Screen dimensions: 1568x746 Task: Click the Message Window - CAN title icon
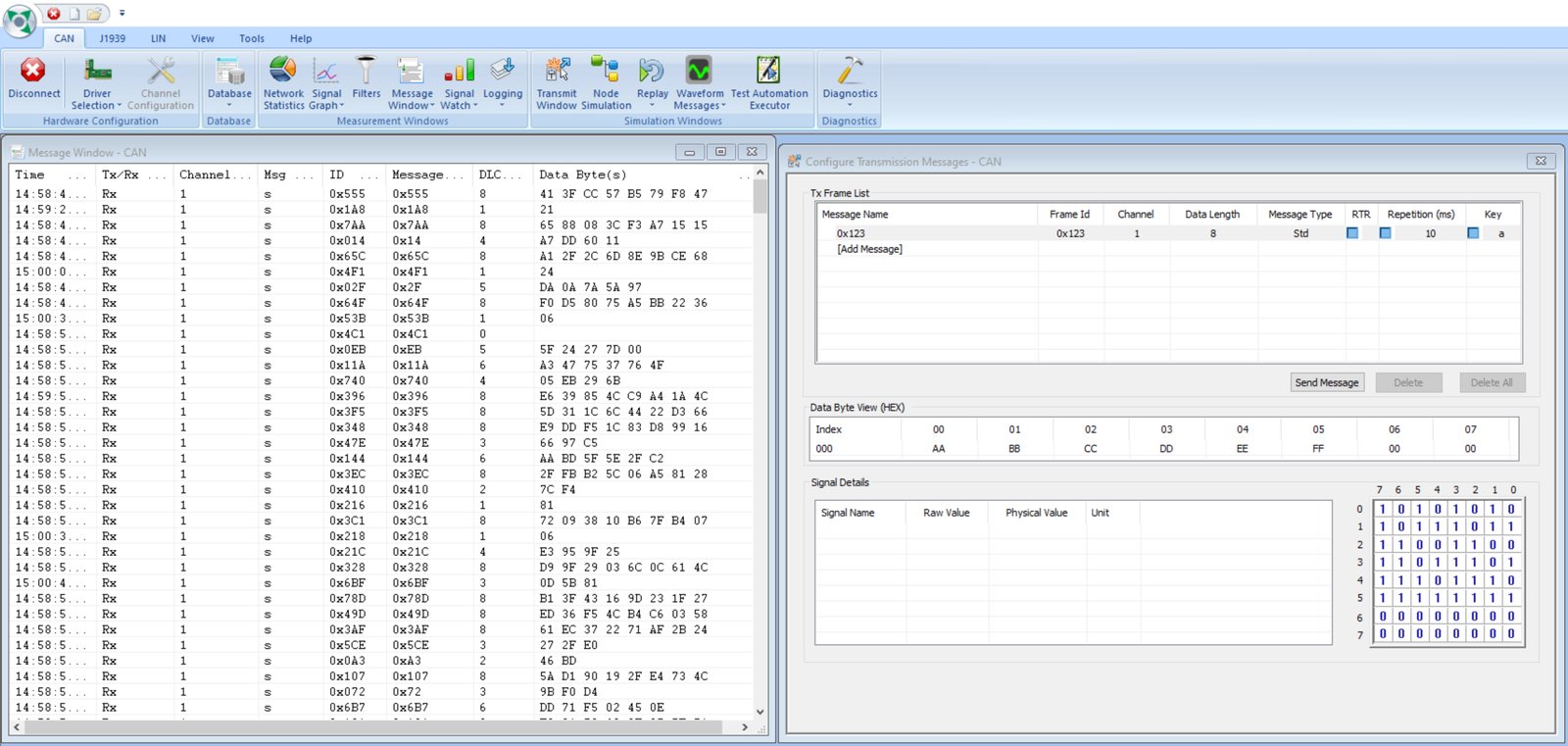(x=18, y=153)
